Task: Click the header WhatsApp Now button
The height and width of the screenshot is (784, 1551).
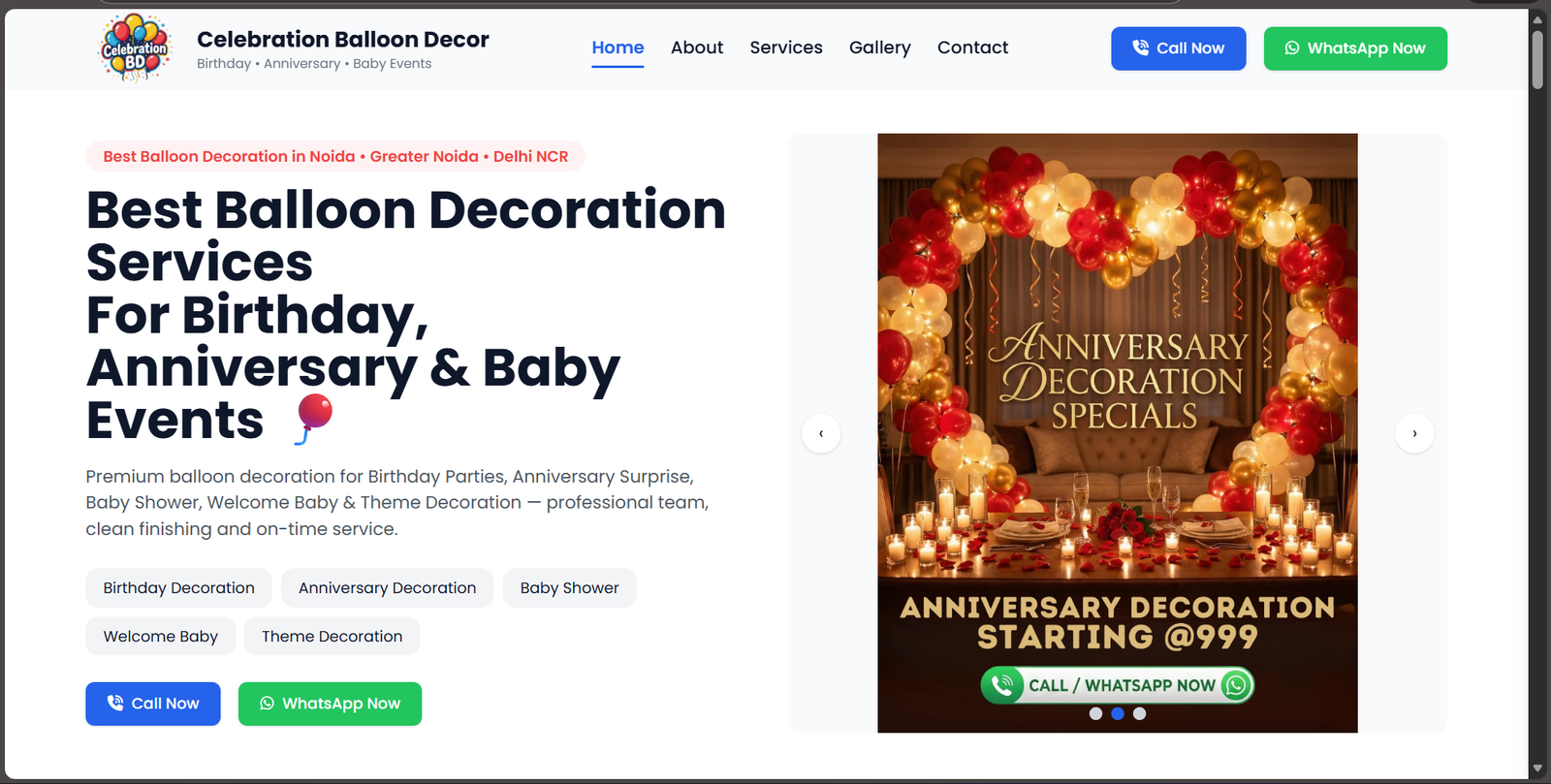Action: click(x=1355, y=48)
